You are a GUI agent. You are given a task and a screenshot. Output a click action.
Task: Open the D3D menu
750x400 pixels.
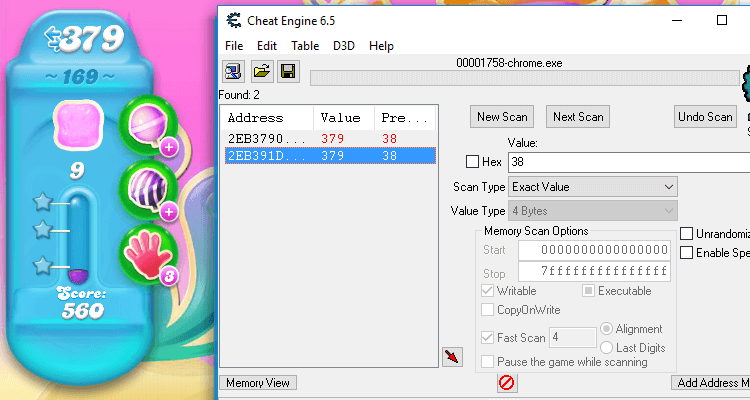(344, 46)
